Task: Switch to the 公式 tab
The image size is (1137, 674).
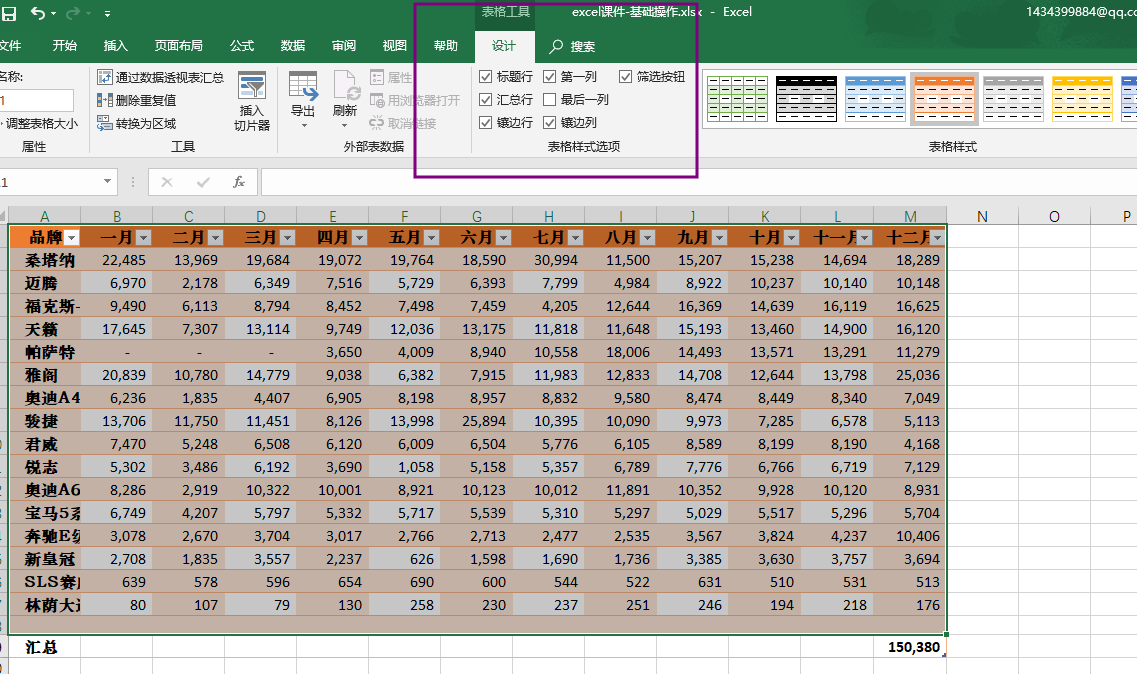Action: (x=241, y=46)
